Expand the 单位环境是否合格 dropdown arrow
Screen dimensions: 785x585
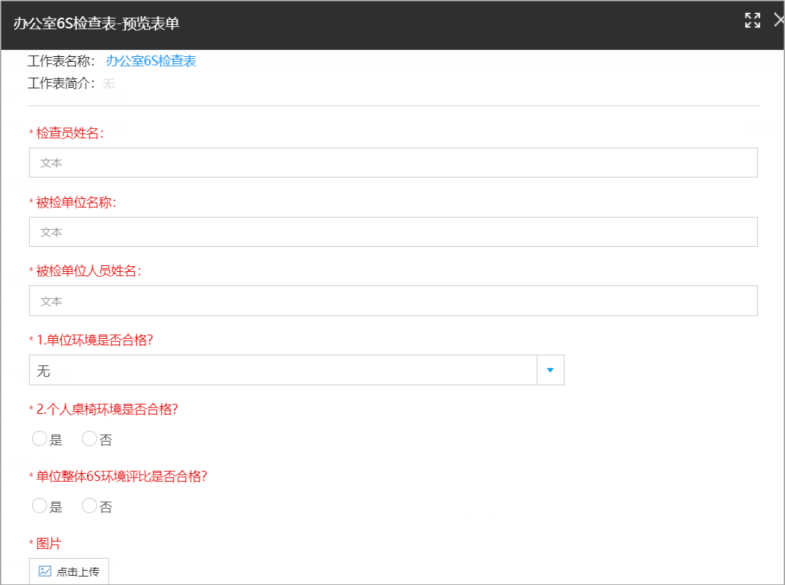[x=550, y=370]
